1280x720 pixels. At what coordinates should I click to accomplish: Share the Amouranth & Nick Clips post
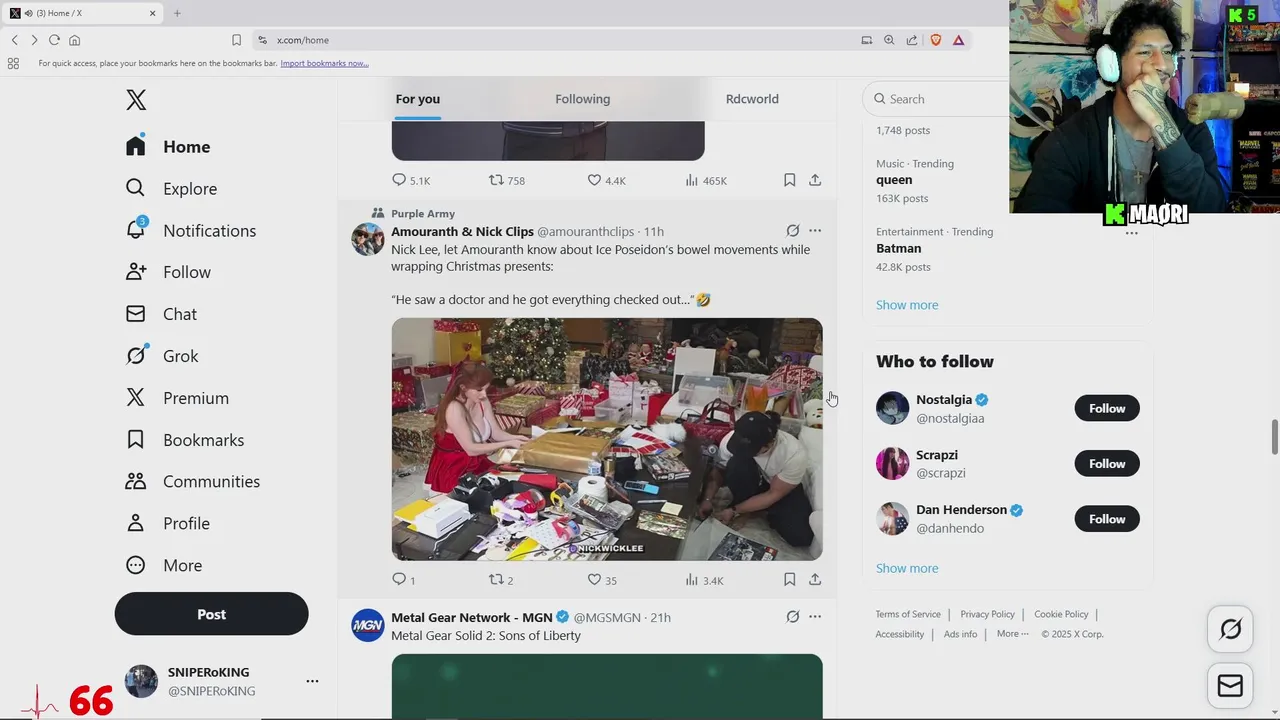[815, 579]
